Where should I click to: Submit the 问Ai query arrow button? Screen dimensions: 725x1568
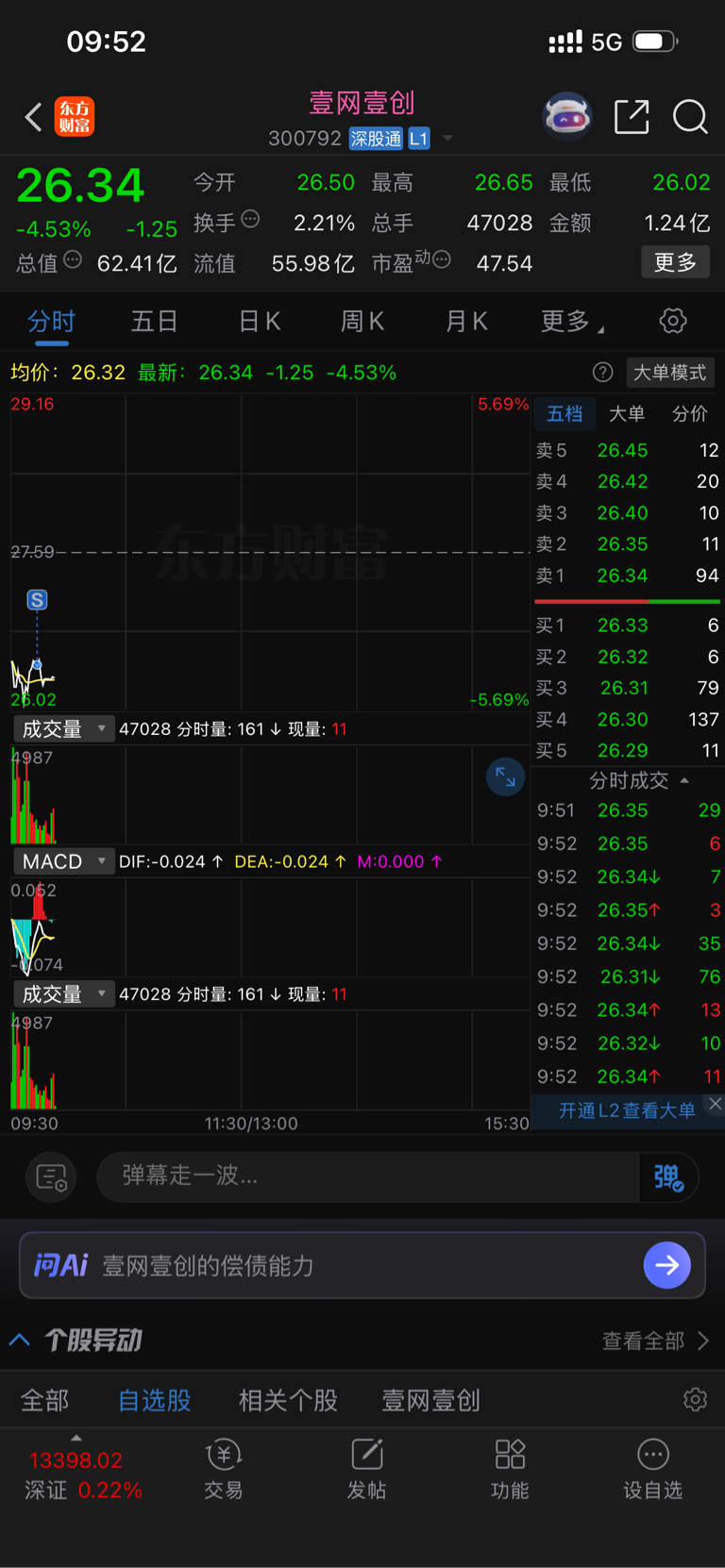[x=667, y=1265]
